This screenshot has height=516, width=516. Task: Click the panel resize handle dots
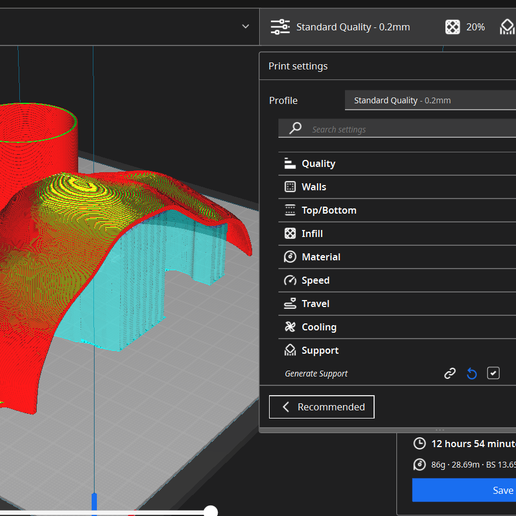(x=440, y=430)
